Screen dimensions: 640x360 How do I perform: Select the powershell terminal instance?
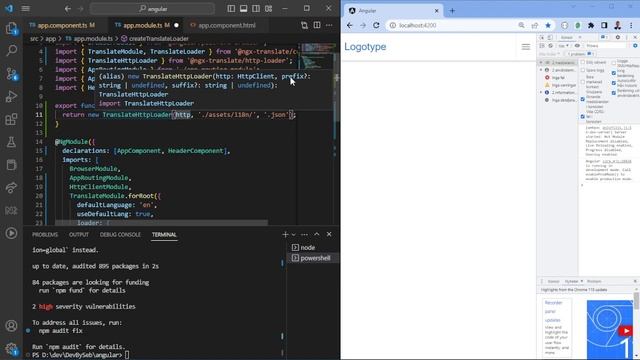[313, 258]
